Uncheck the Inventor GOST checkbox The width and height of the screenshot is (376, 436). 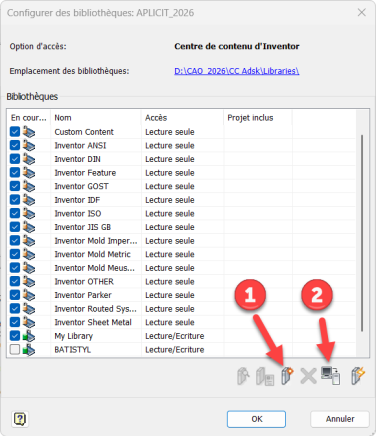(15, 186)
